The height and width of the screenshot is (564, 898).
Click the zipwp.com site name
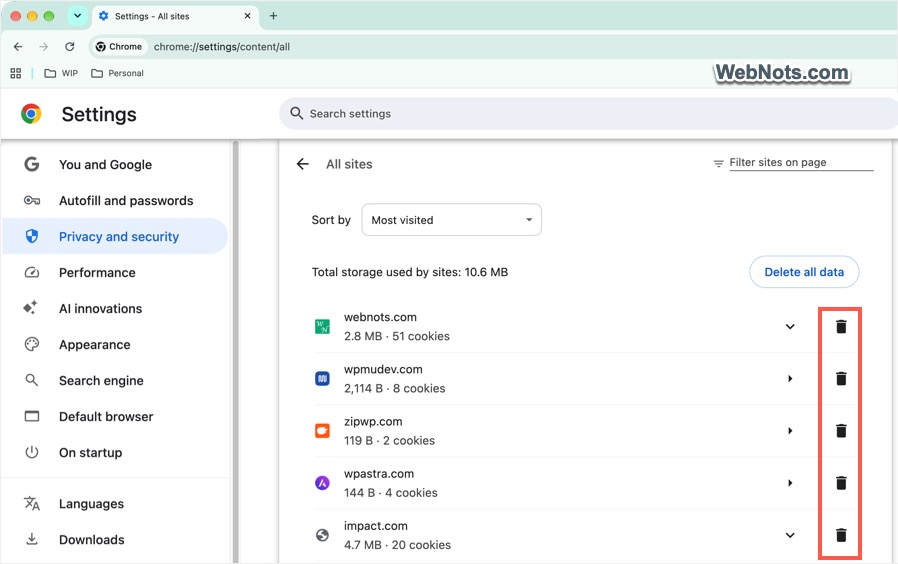pos(373,421)
